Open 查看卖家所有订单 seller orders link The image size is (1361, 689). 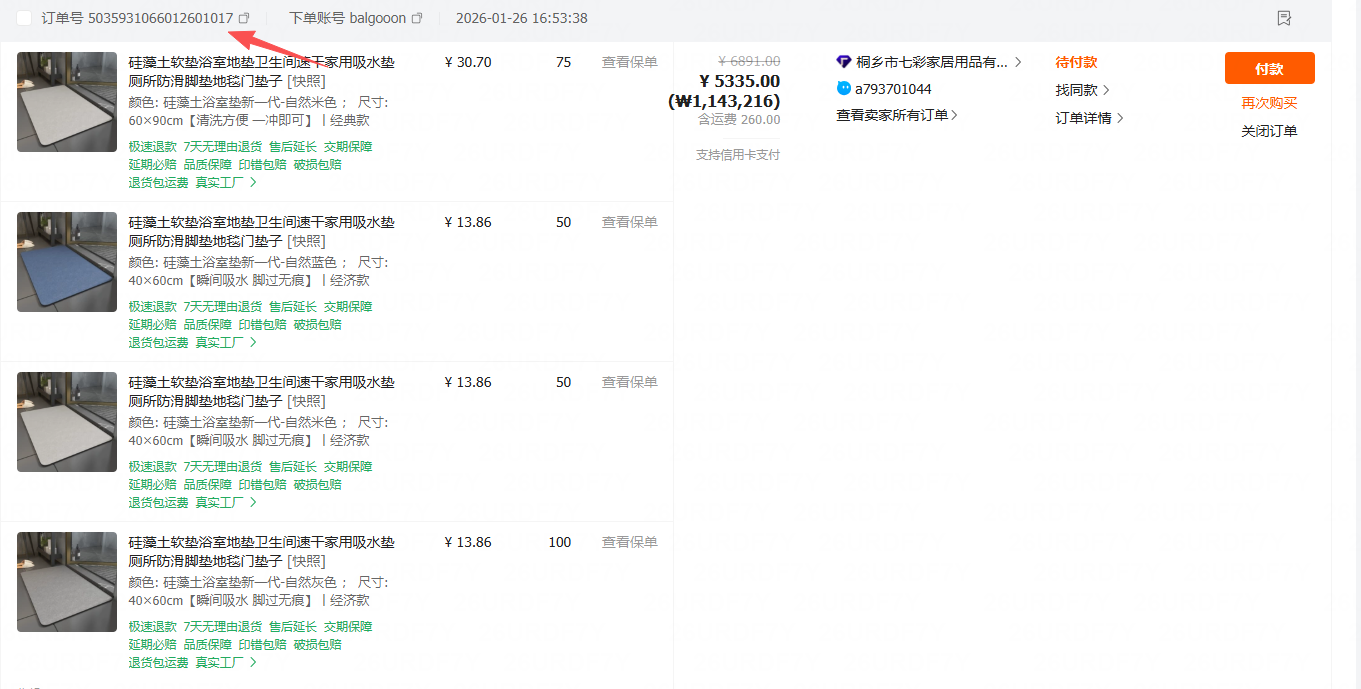pyautogui.click(x=897, y=115)
